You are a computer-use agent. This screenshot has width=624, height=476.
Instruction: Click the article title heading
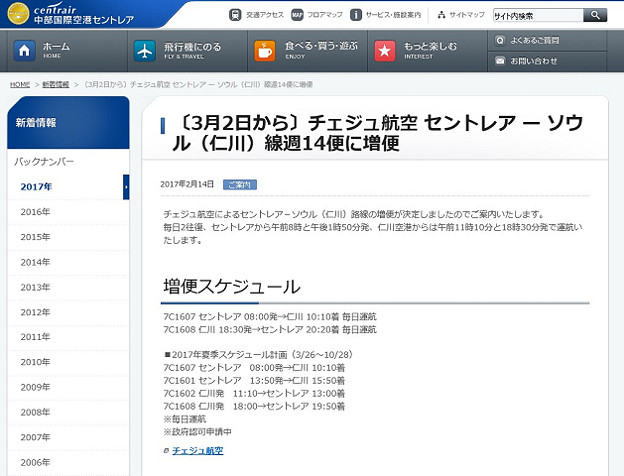[378, 133]
